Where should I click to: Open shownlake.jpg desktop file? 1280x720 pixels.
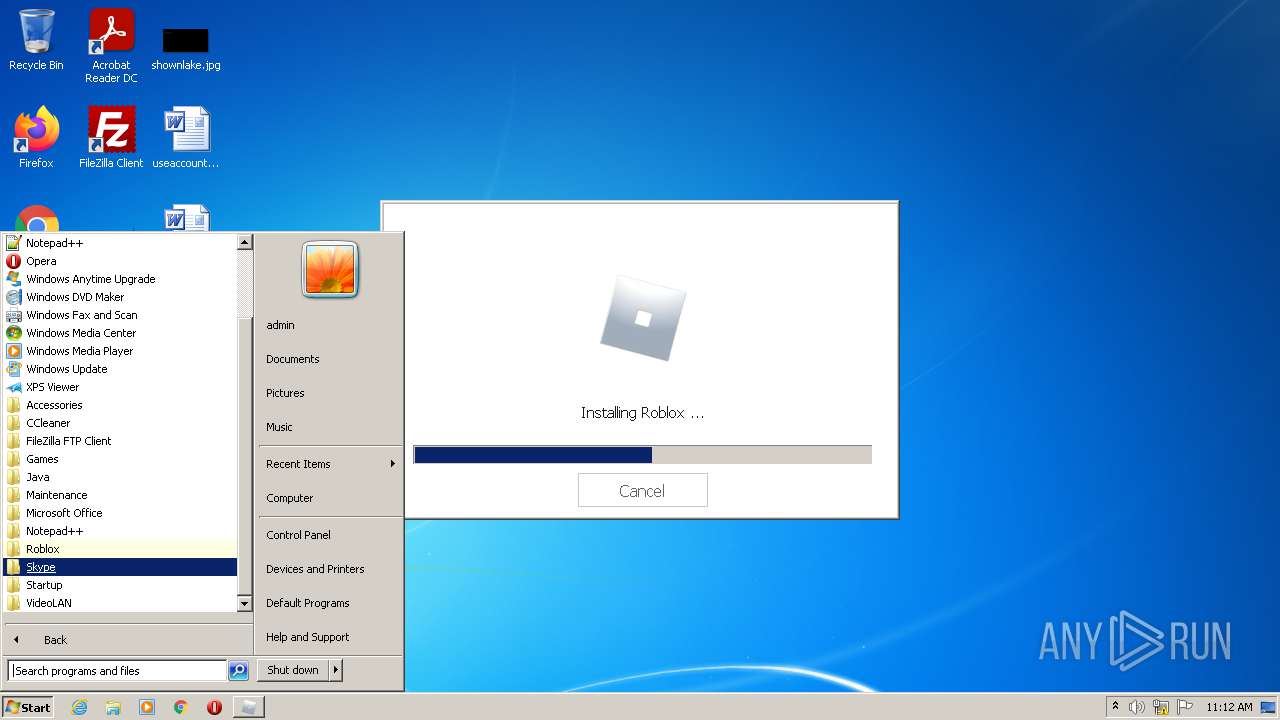[x=186, y=48]
